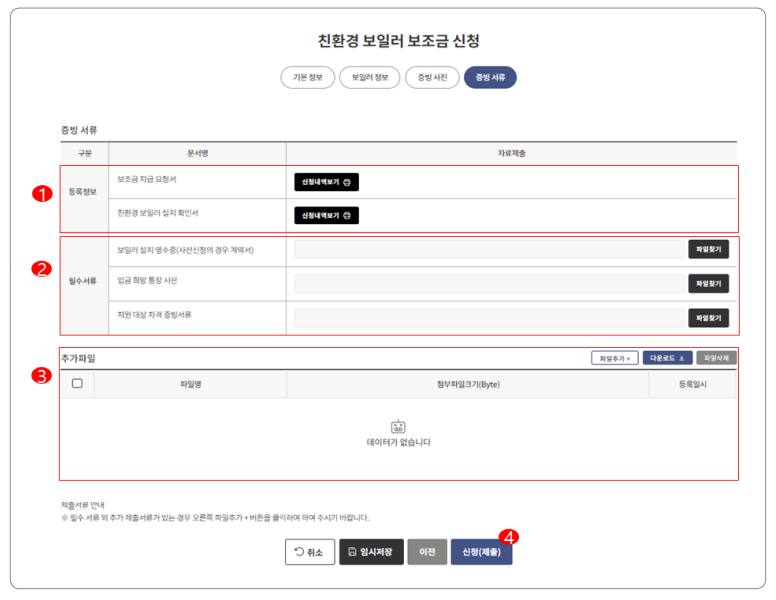Focus the 지원 대상 자격 증빙서류 file field
Viewport: 776px width, 600px height.
click(489, 318)
